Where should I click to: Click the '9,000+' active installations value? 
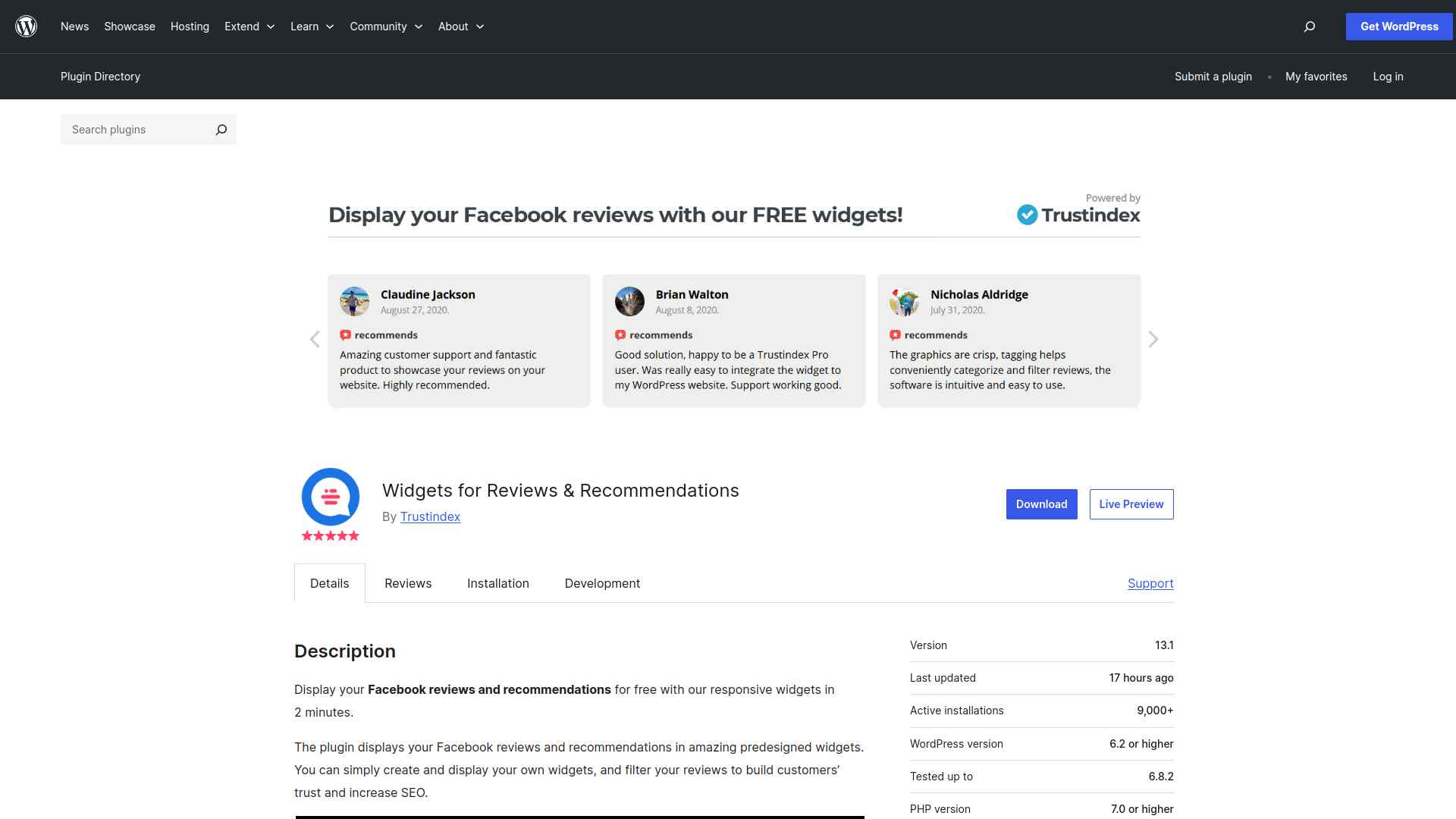[1155, 711]
